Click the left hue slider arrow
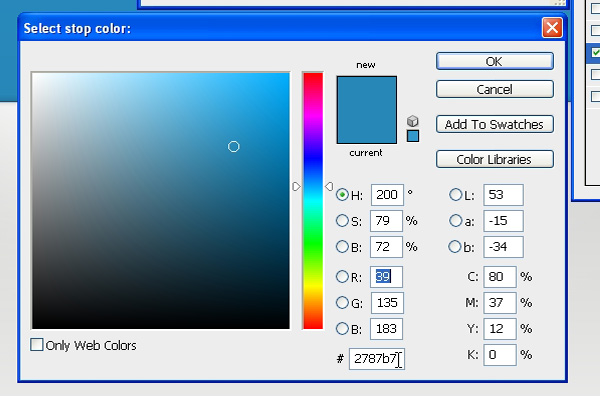The width and height of the screenshot is (600, 396). coord(297,187)
